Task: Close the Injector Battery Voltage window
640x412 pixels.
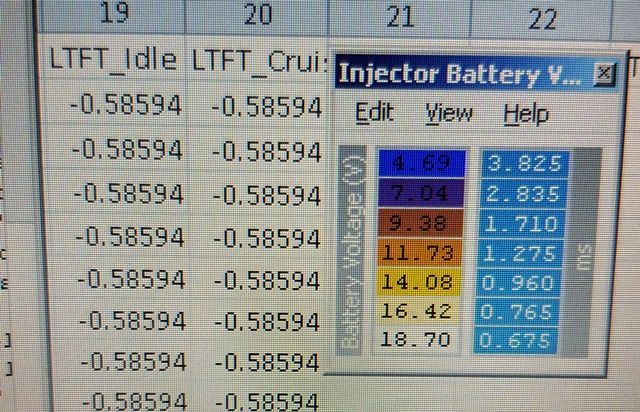Action: [x=602, y=74]
